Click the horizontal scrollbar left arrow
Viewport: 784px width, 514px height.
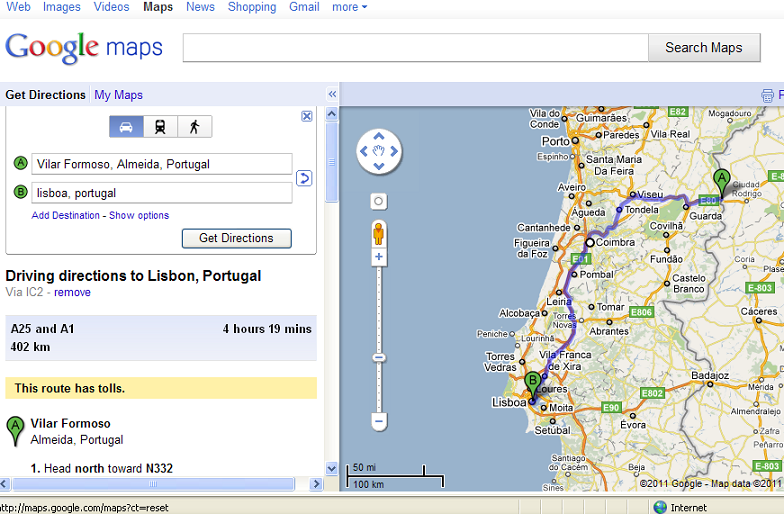click(x=4, y=484)
